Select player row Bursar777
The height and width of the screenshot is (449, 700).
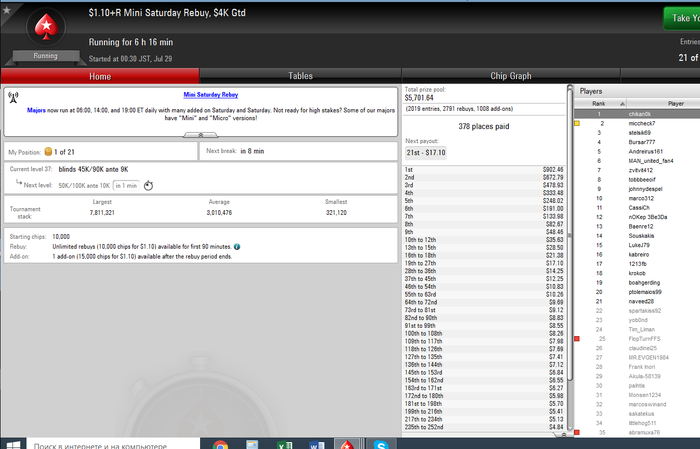tap(637, 142)
